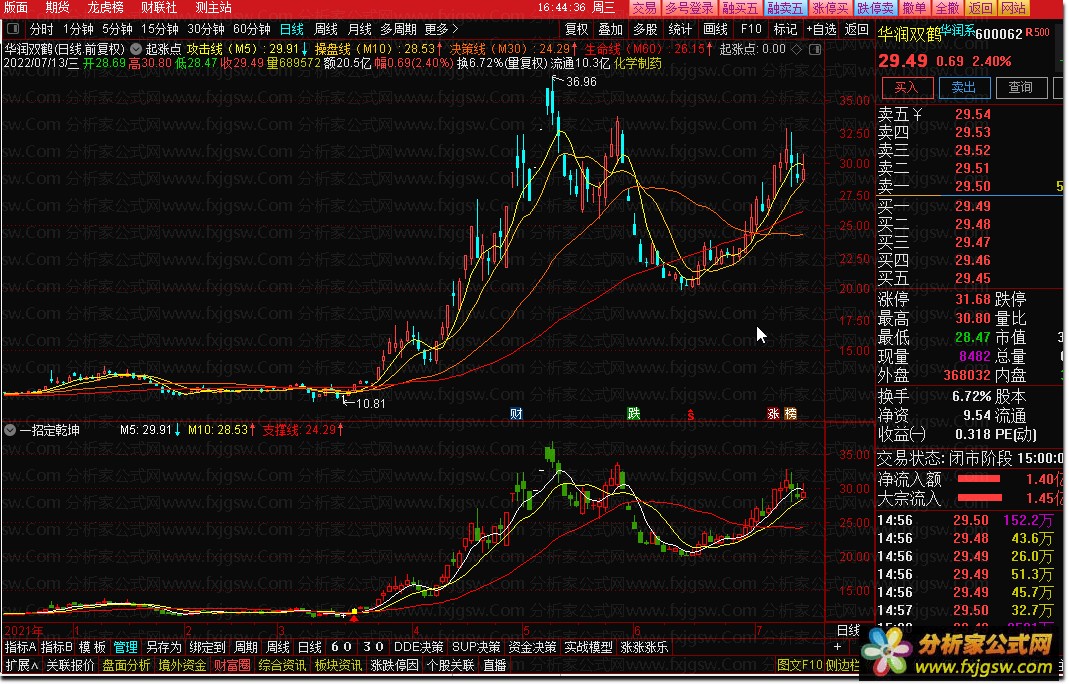This screenshot has width=1069, height=684.
Task: Open the 指标A tab
Action: pos(20,647)
